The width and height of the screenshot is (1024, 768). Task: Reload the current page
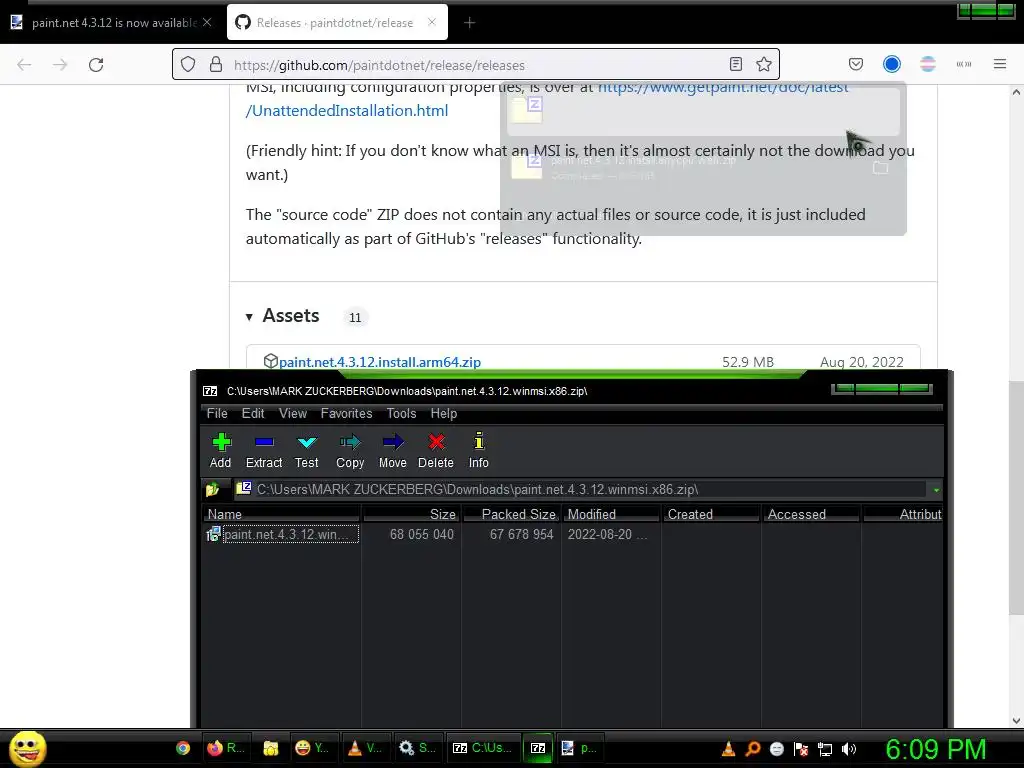[96, 65]
